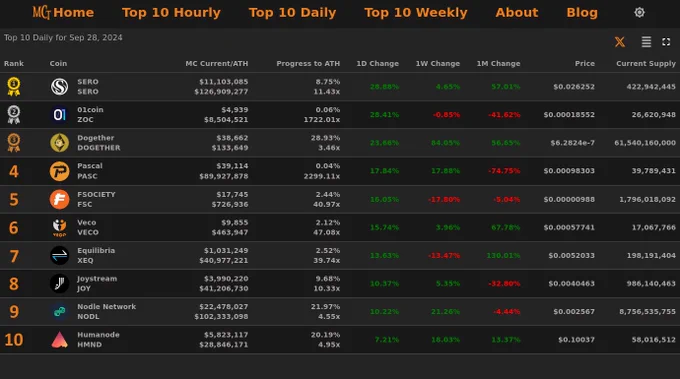
Task: Open the Veco coin name link
Action: pos(88,227)
